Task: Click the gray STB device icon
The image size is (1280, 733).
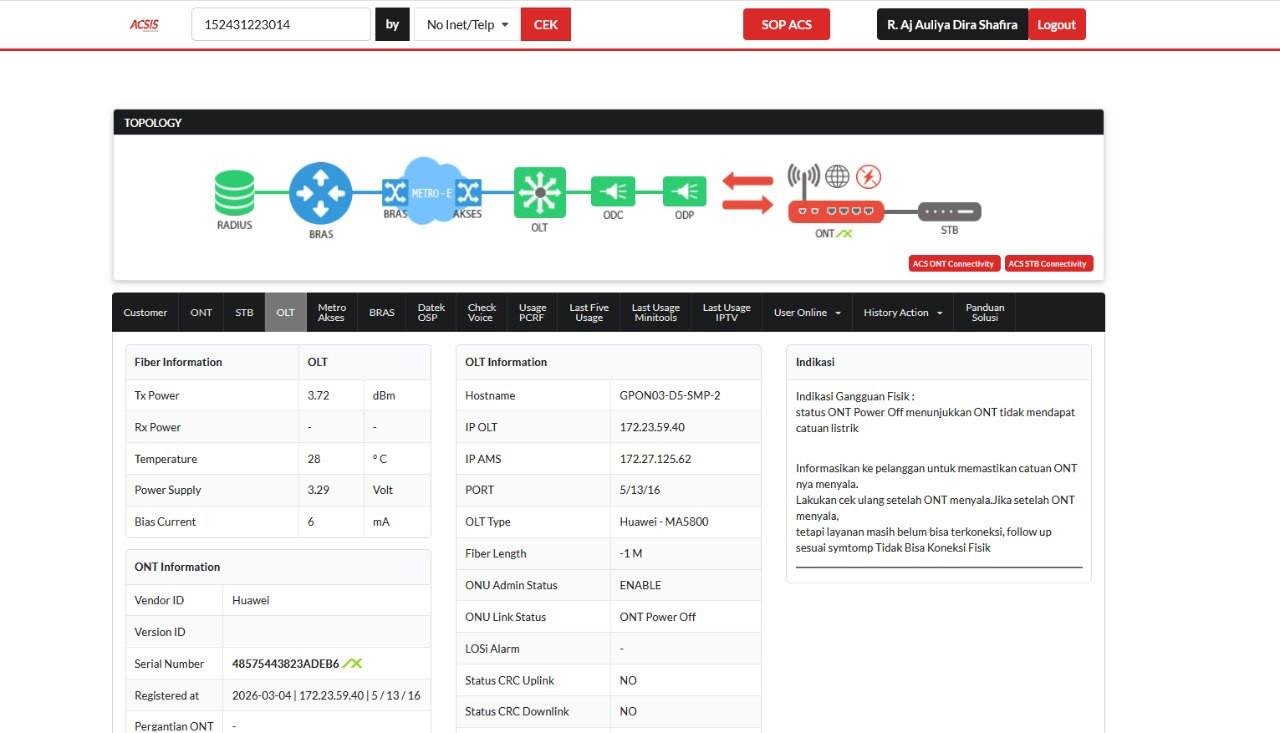Action: [x=949, y=212]
